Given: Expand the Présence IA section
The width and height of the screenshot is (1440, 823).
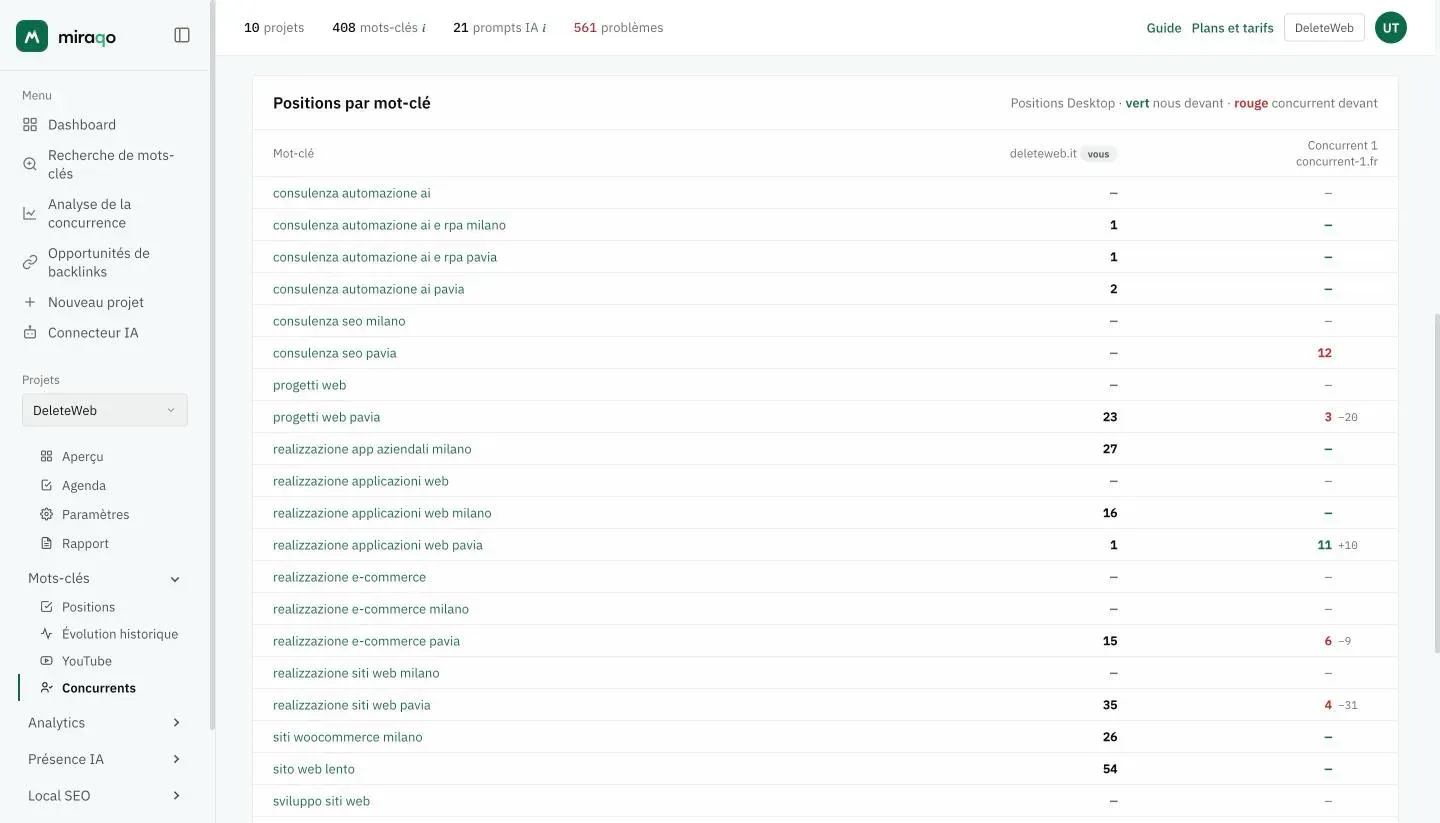Looking at the screenshot, I should click(105, 759).
